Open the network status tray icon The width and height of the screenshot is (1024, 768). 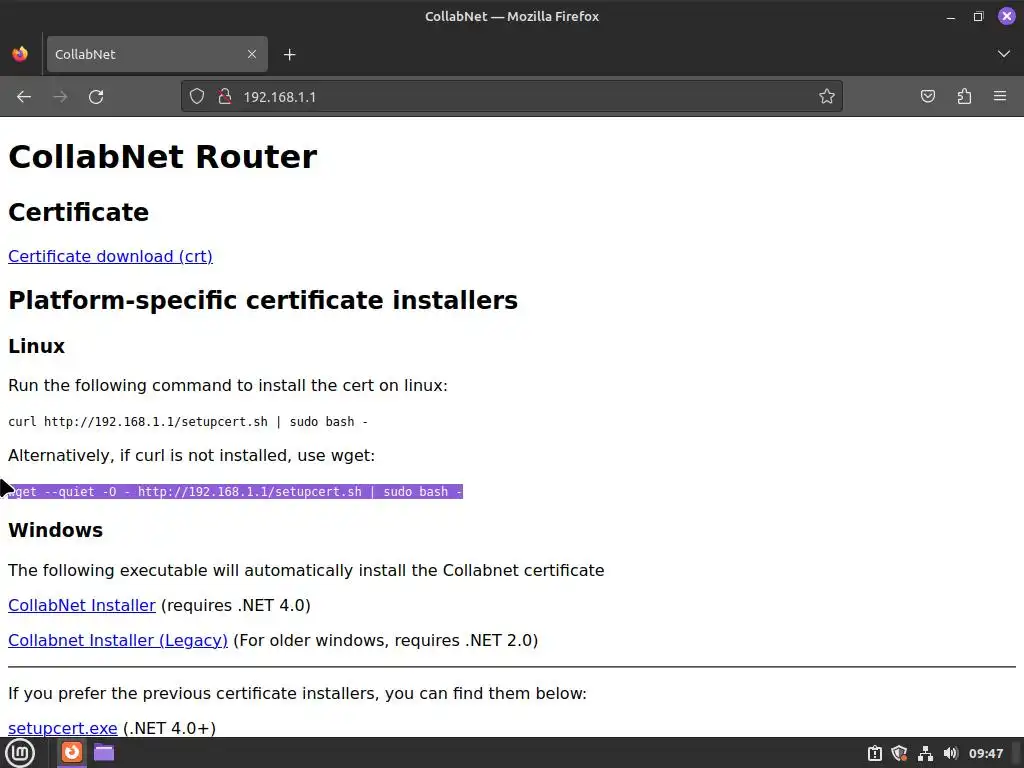pos(925,754)
